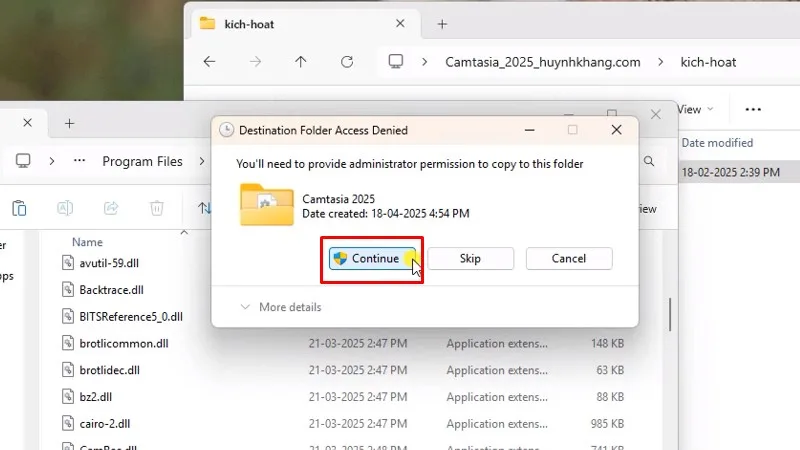This screenshot has width=800, height=450.
Task: Open the breadcrumb ellipsis in the Program Files window
Action: pyautogui.click(x=79, y=161)
